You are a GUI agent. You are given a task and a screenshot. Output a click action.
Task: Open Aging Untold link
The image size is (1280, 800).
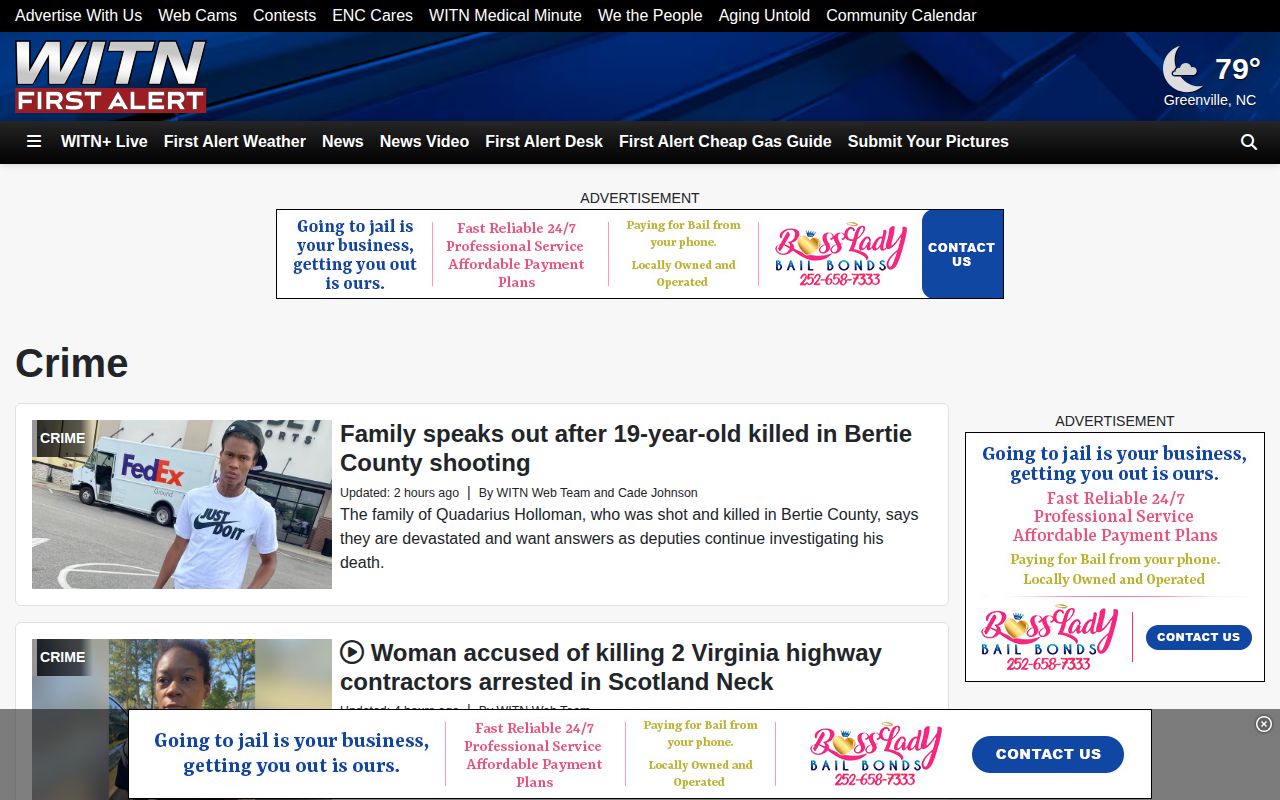click(764, 15)
